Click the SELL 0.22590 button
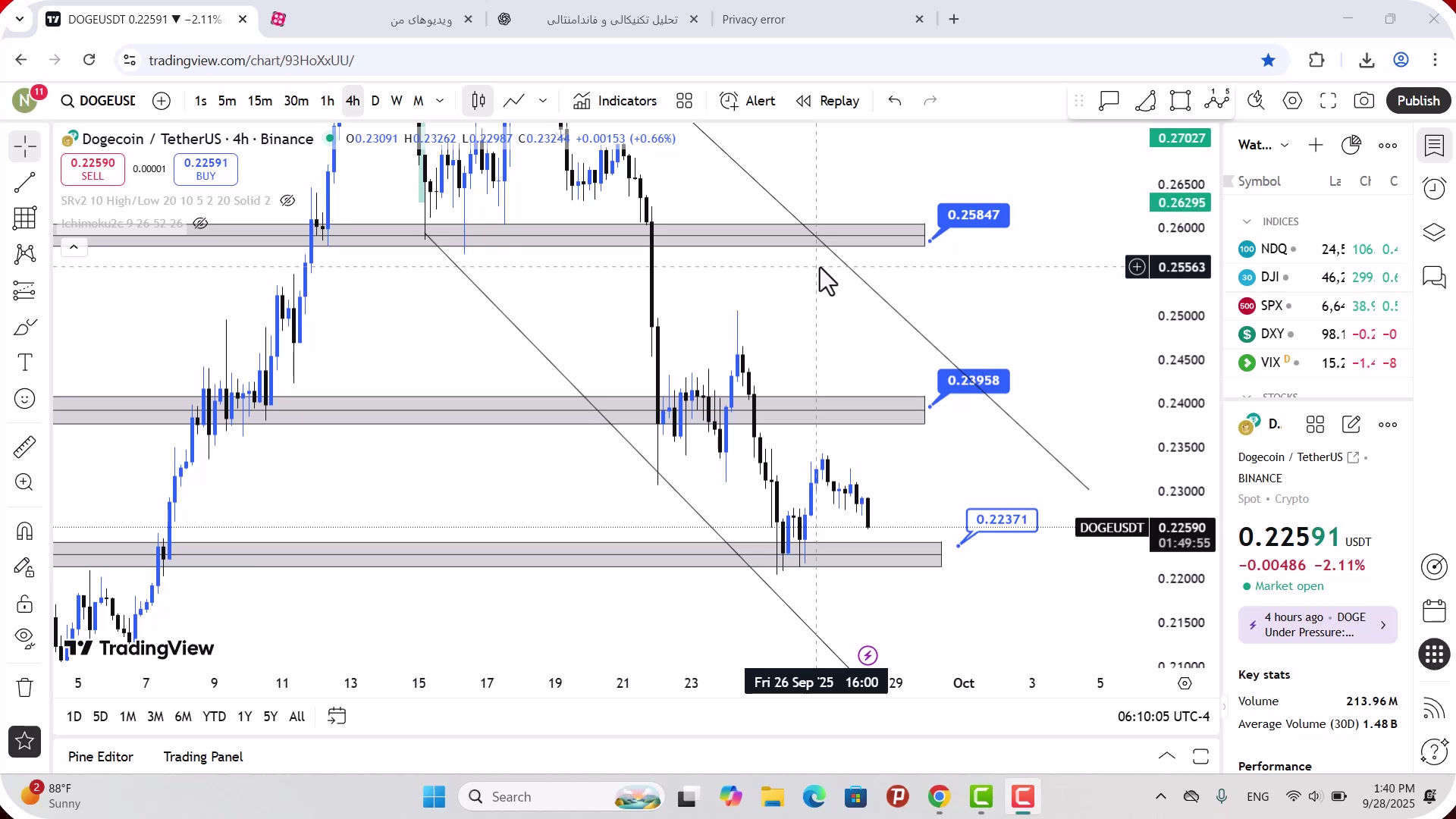Image resolution: width=1456 pixels, height=819 pixels. pyautogui.click(x=93, y=169)
